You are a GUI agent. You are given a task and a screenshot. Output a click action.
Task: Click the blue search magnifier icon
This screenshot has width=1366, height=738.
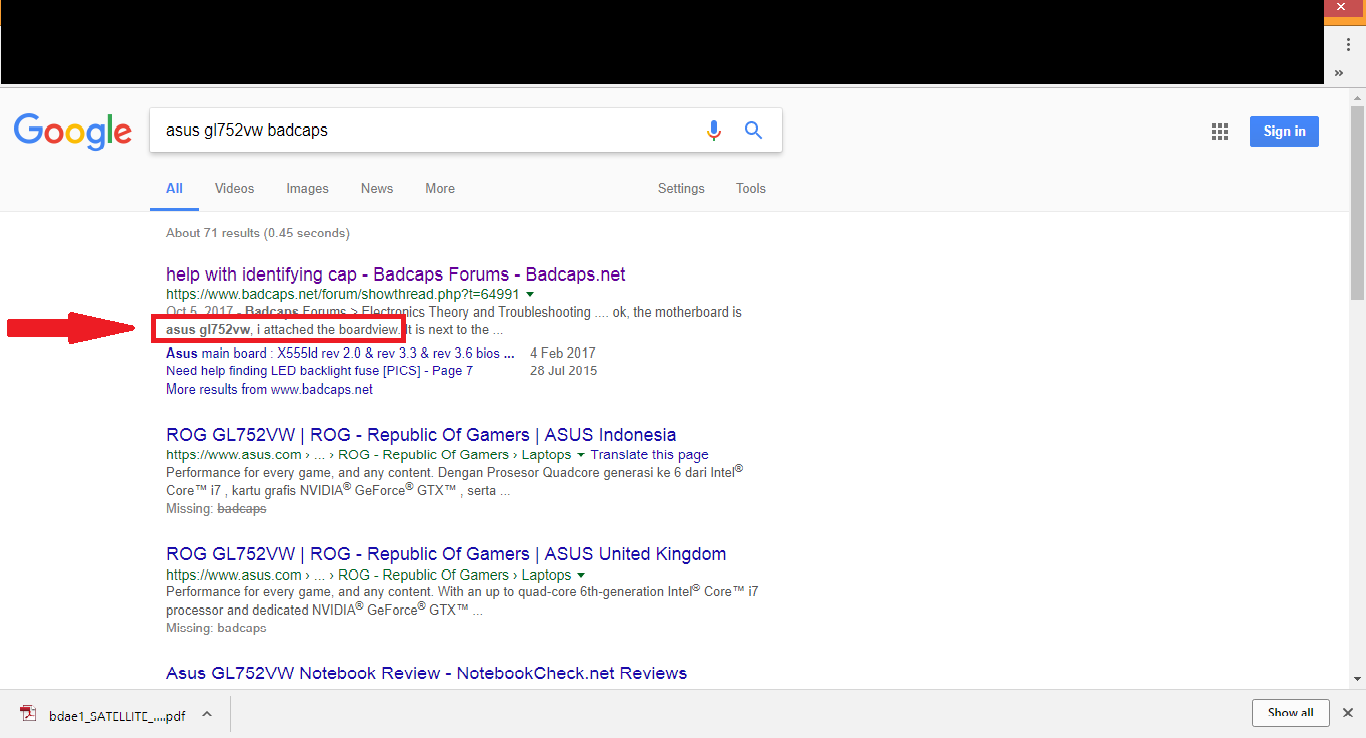pos(754,130)
